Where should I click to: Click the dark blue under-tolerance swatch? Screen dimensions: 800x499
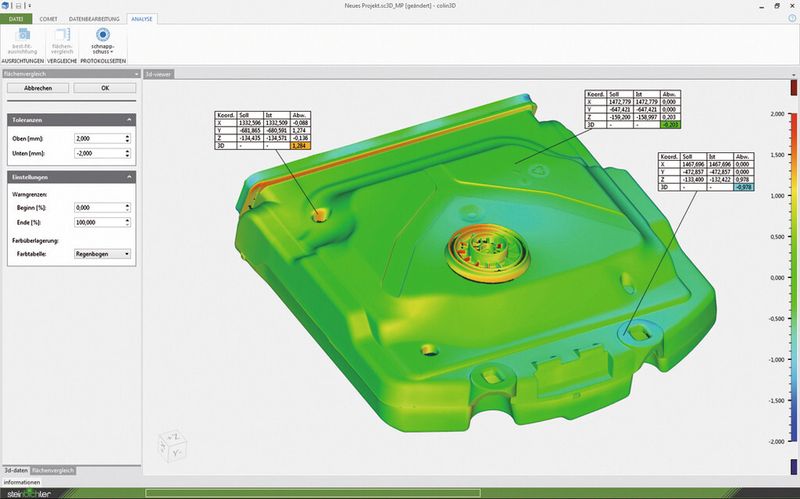793,466
